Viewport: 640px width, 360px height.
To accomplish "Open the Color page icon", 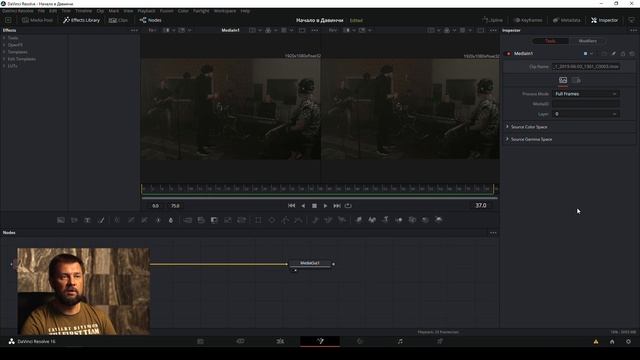I will [360, 341].
